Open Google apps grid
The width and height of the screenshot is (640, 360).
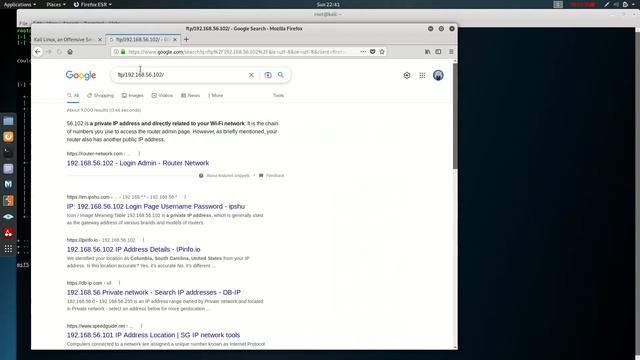[x=422, y=76]
